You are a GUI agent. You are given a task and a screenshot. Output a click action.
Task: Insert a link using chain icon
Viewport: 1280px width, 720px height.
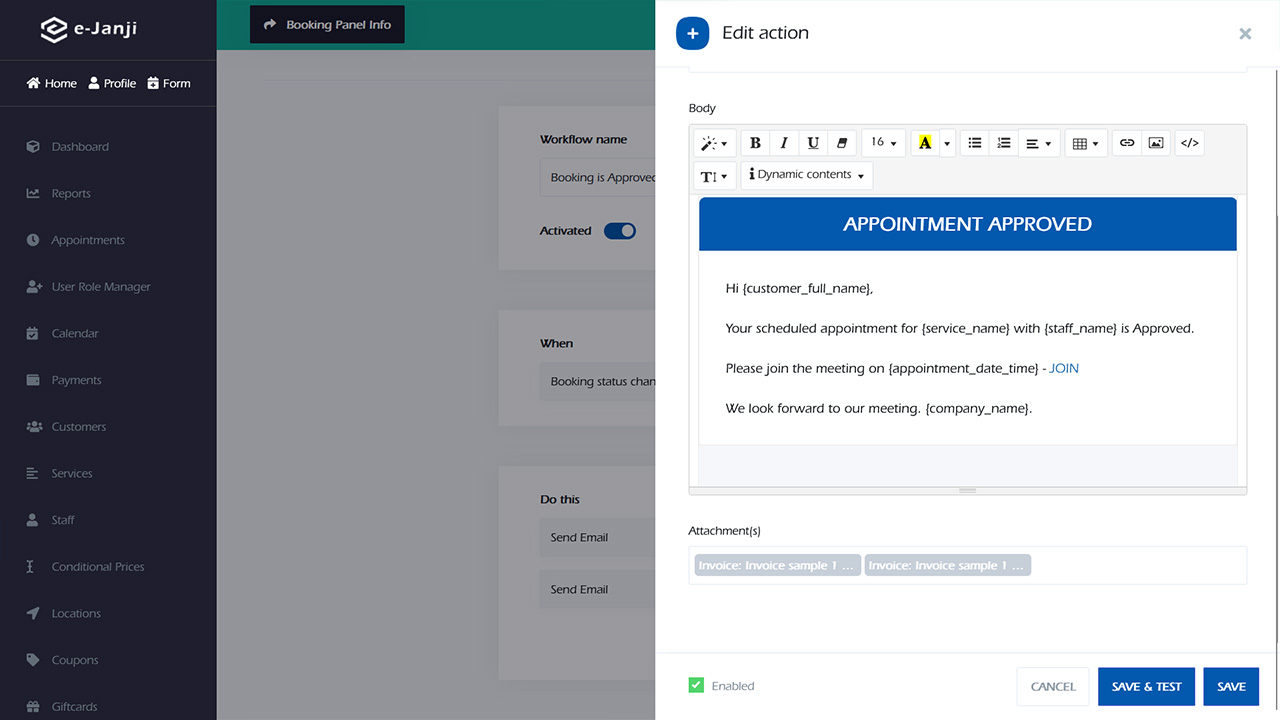1127,143
